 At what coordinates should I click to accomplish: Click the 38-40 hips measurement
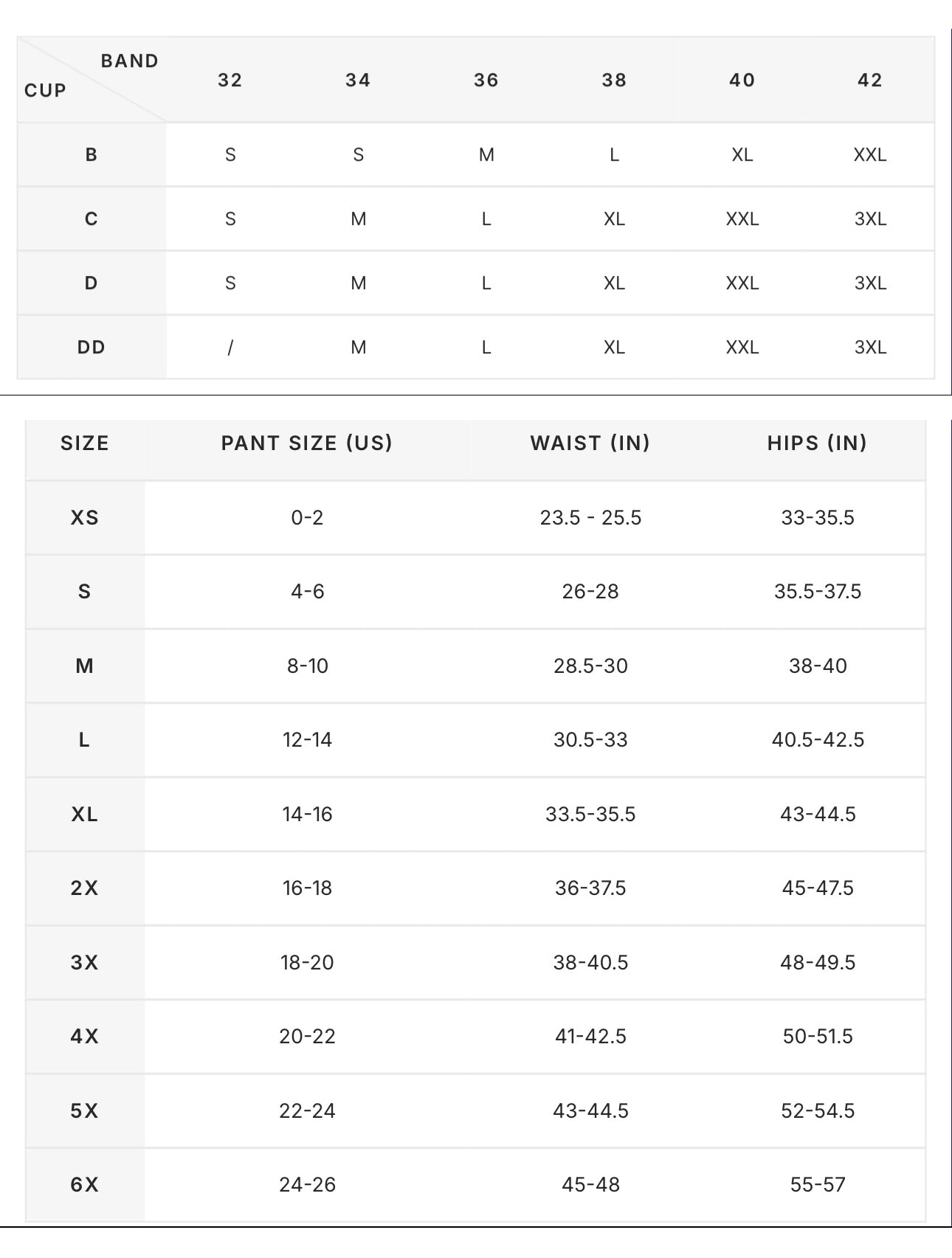pos(817,666)
